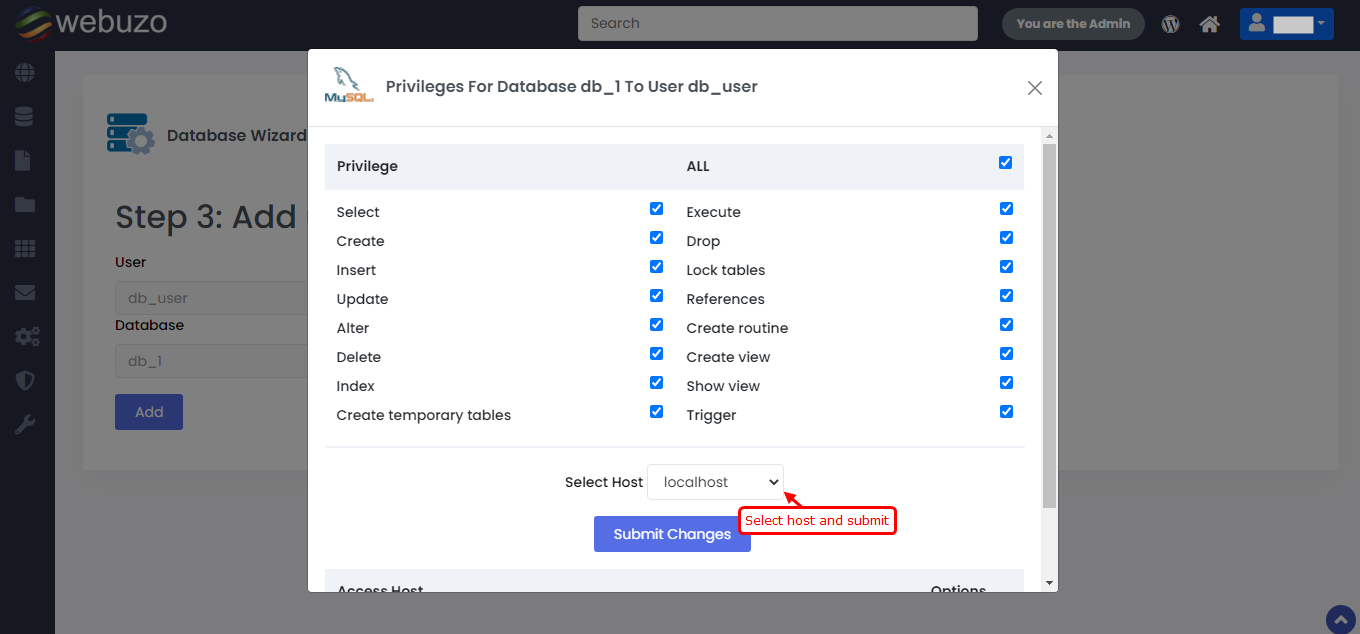The image size is (1360, 634).
Task: Click the file icon in the sidebar
Action: (x=24, y=161)
